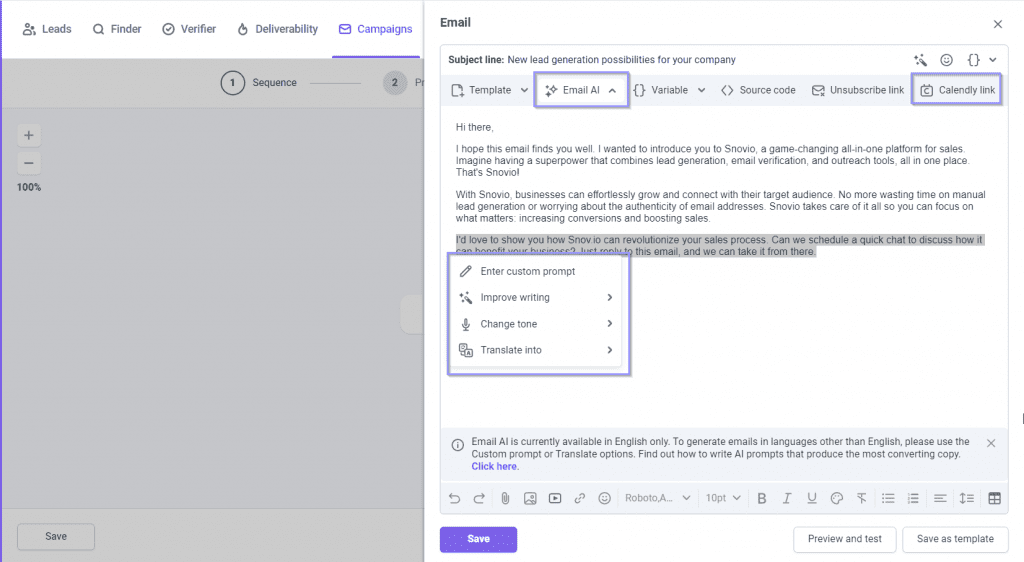The height and width of the screenshot is (562, 1024).
Task: Dismiss the Email AI info notice
Action: point(991,444)
